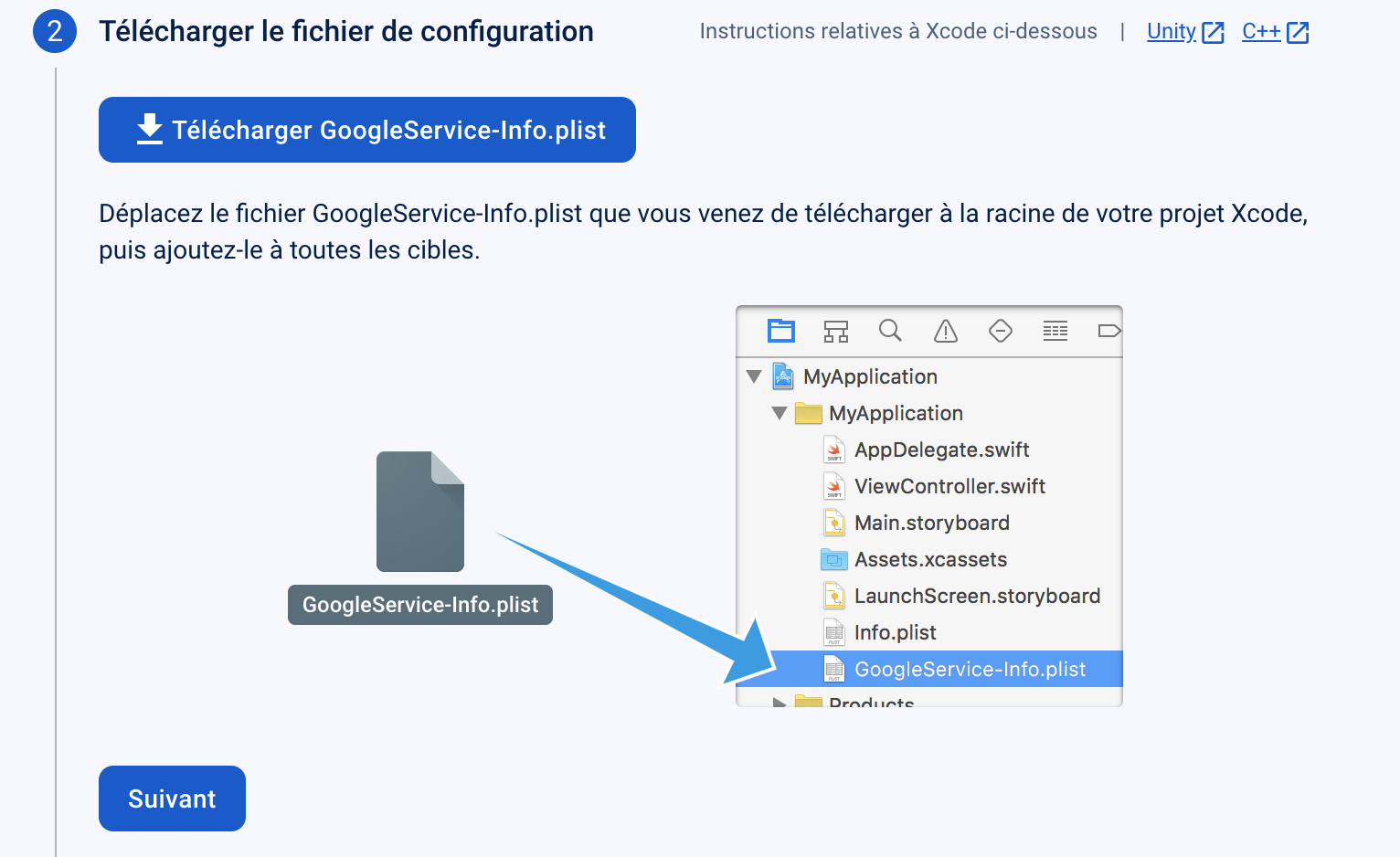Viewport: 1400px width, 857px height.
Task: Click the external-link icon next to Unity
Action: [x=1213, y=33]
